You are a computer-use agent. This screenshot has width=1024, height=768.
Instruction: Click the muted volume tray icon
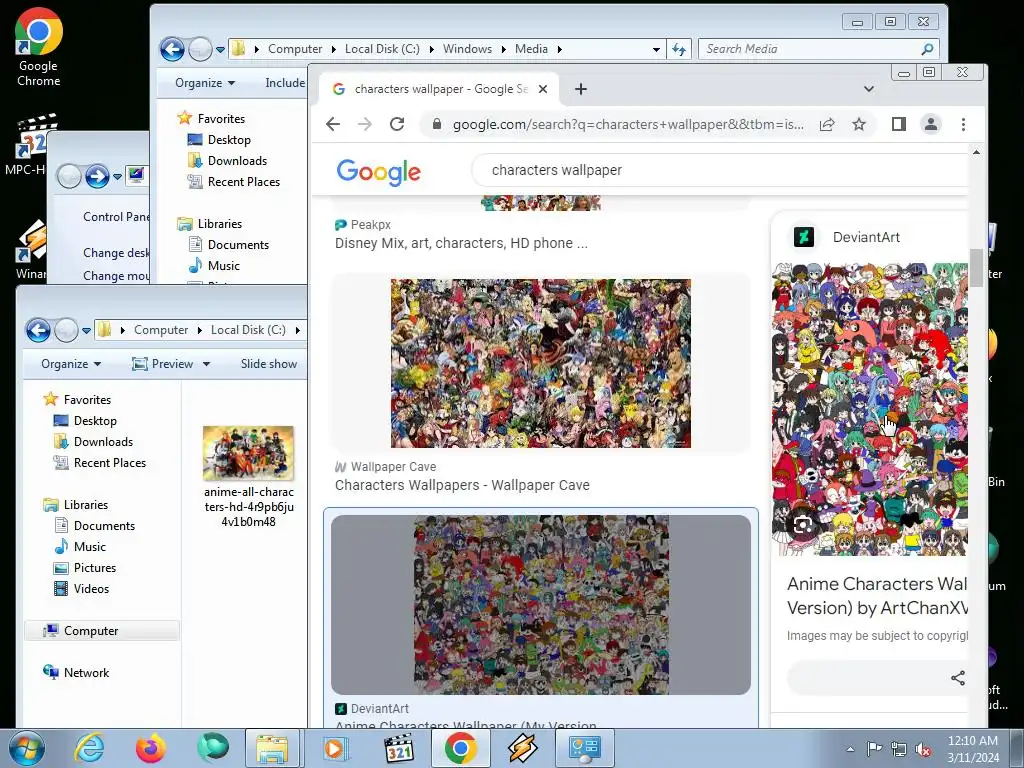923,749
